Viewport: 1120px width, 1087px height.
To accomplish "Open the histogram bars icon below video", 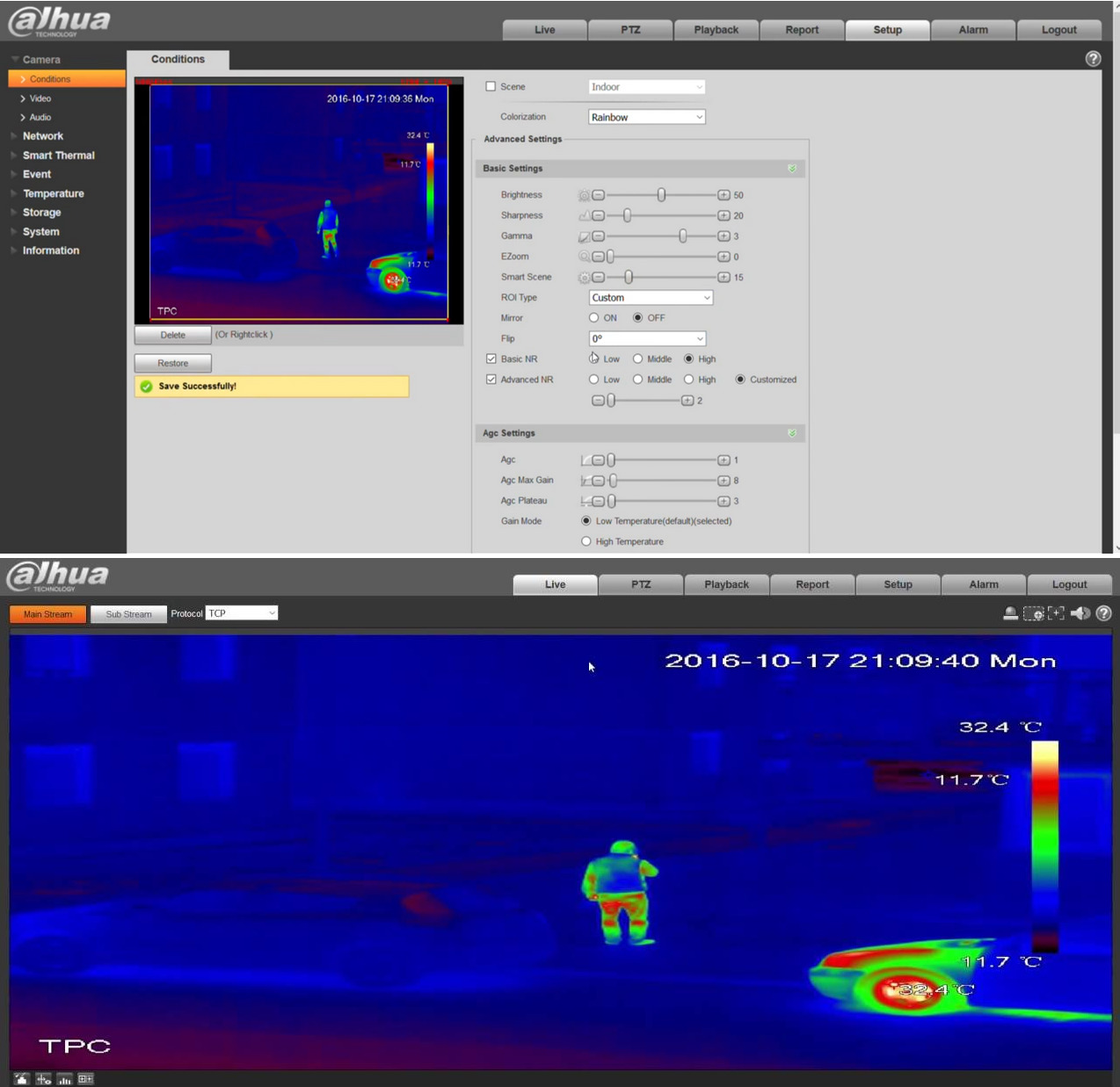I will coord(64,1079).
